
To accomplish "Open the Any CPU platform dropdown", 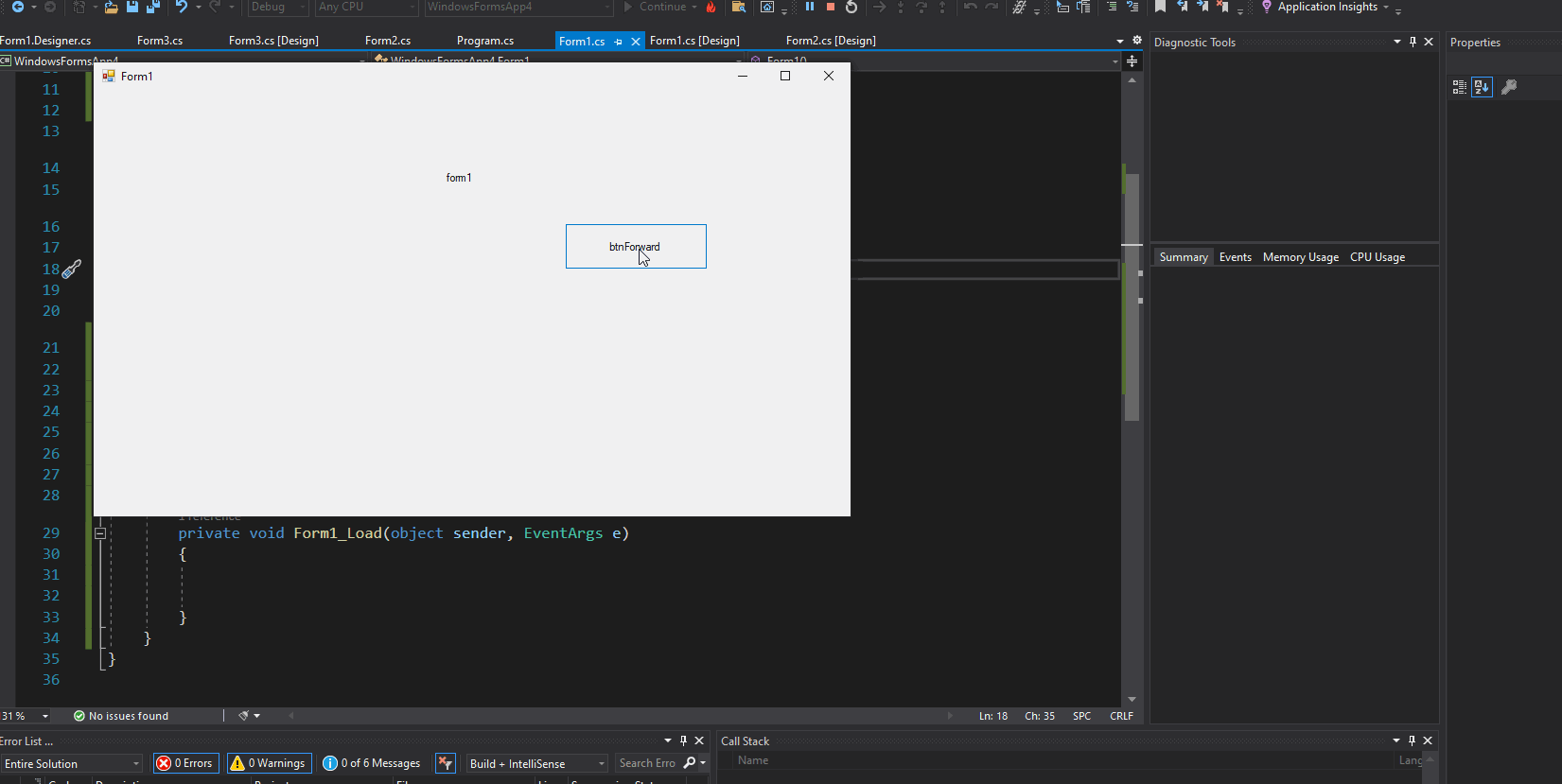I will 367,7.
